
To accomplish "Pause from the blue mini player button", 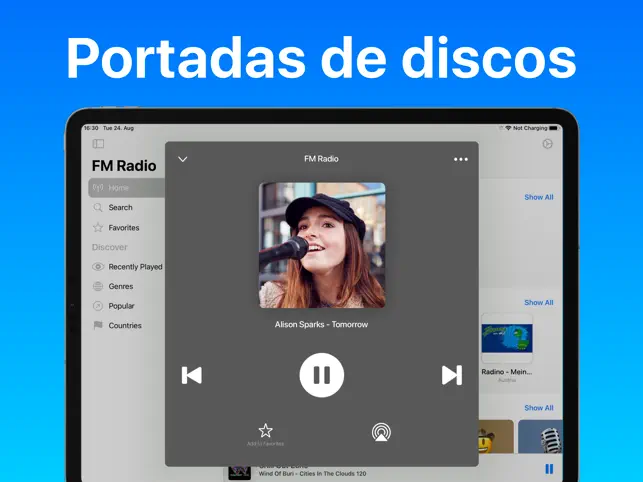I will click(549, 469).
